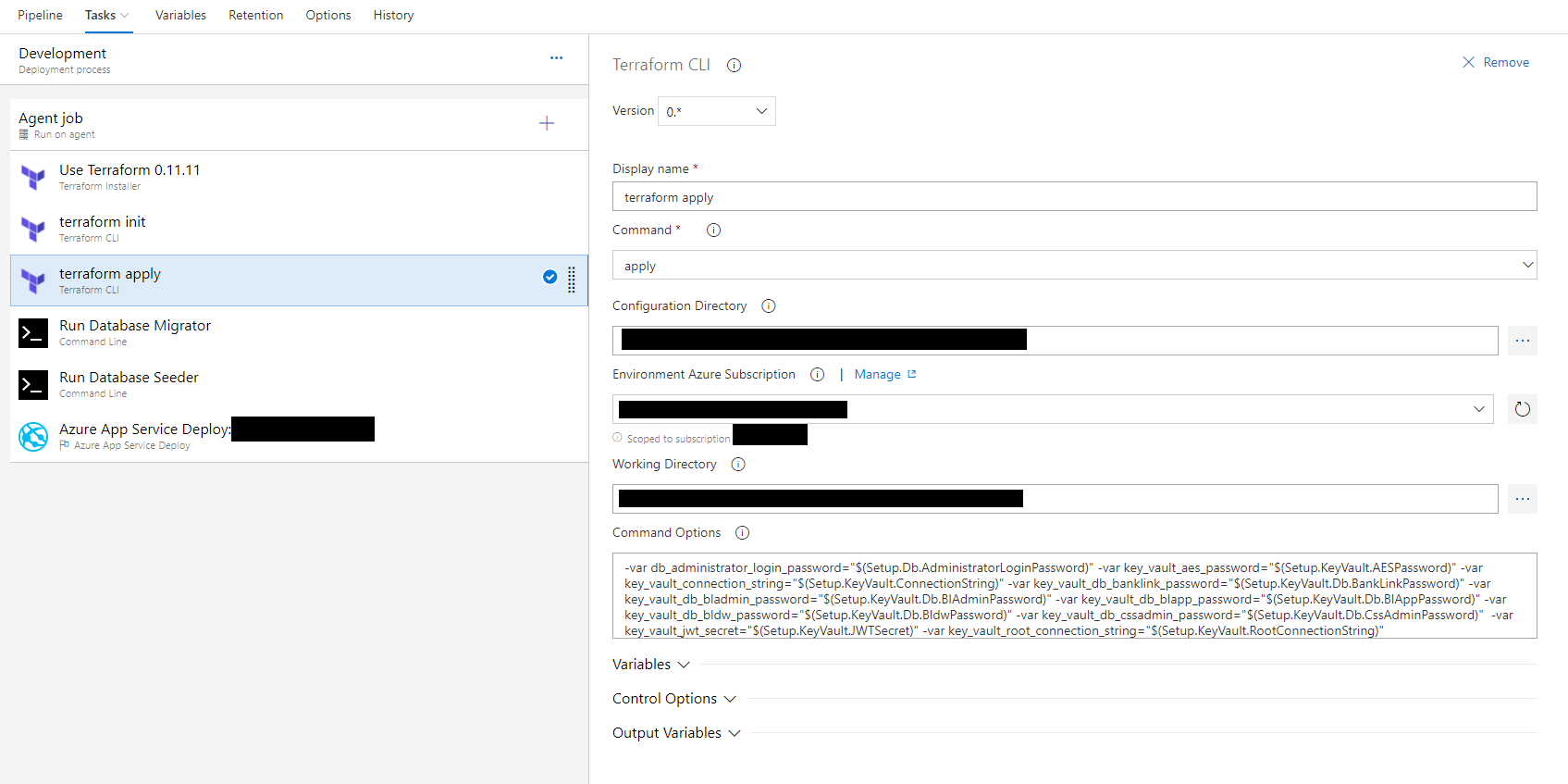Open the Manage subscriptions link
Image resolution: width=1568 pixels, height=784 pixels.
click(885, 374)
